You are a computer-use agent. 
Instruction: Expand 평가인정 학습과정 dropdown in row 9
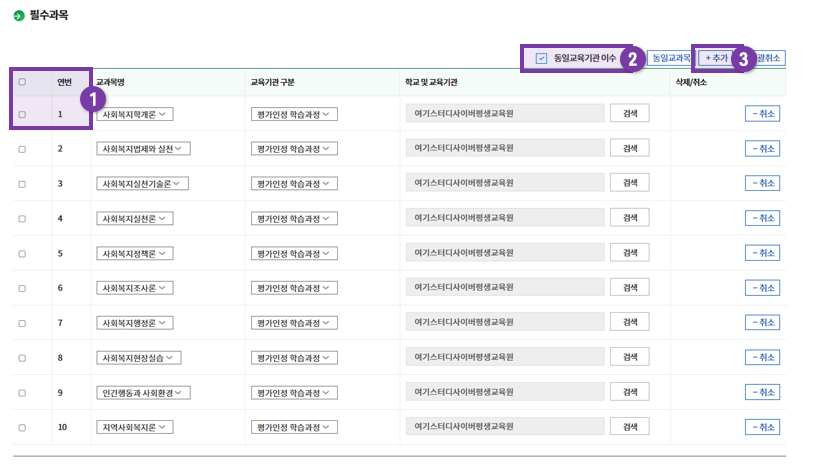tap(294, 393)
